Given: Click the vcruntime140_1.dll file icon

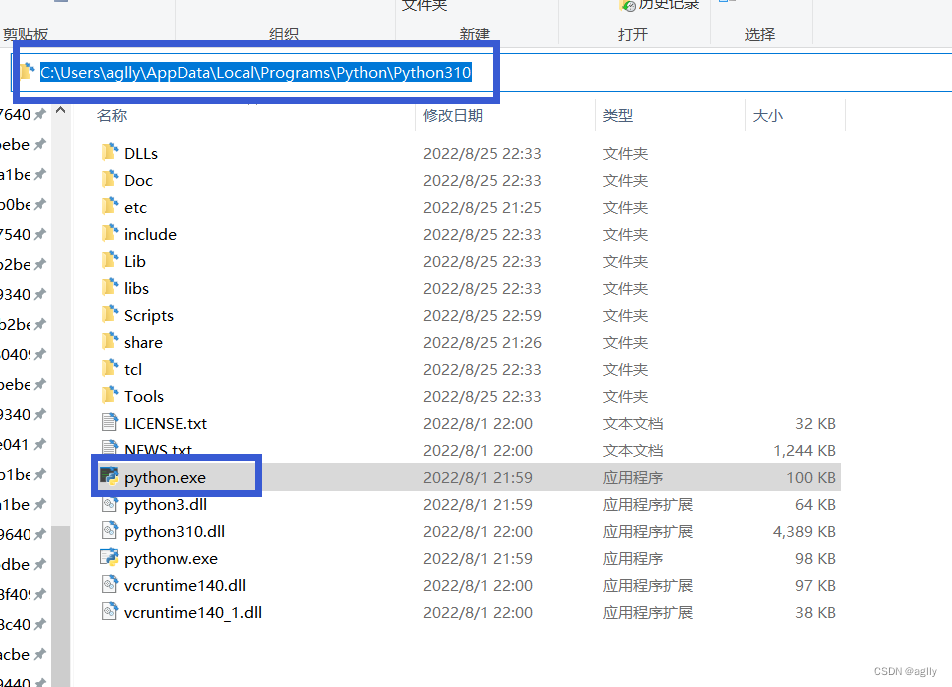Looking at the screenshot, I should tap(110, 611).
